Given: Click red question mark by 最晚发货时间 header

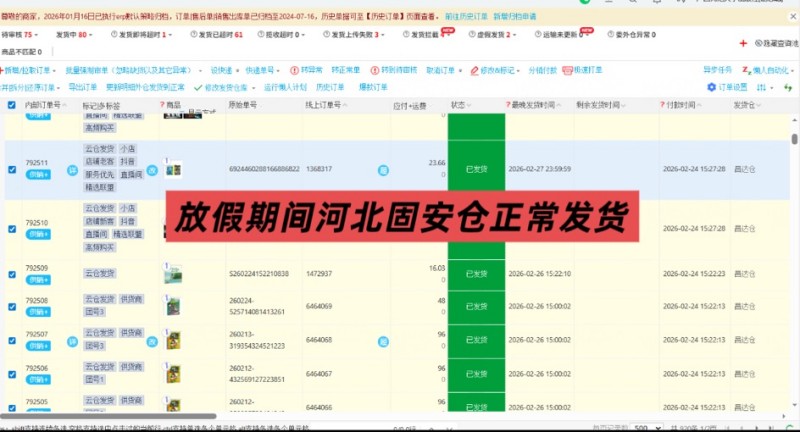Looking at the screenshot, I should (508, 105).
